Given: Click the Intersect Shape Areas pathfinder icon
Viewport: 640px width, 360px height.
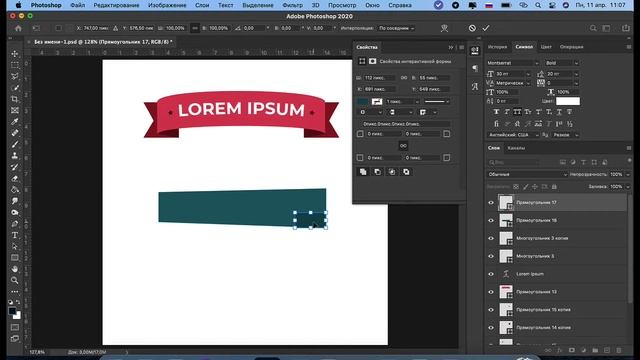Looking at the screenshot, I should point(391,172).
